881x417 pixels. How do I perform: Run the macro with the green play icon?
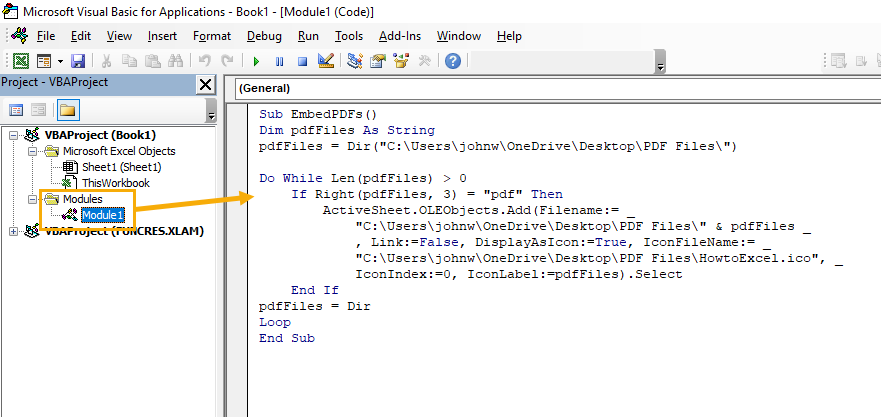point(257,61)
